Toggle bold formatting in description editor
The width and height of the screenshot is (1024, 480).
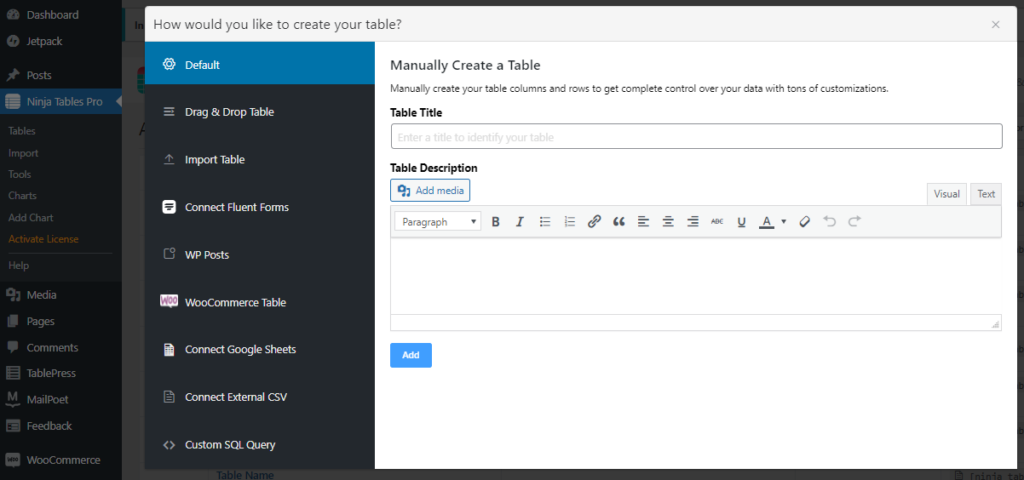coord(496,221)
